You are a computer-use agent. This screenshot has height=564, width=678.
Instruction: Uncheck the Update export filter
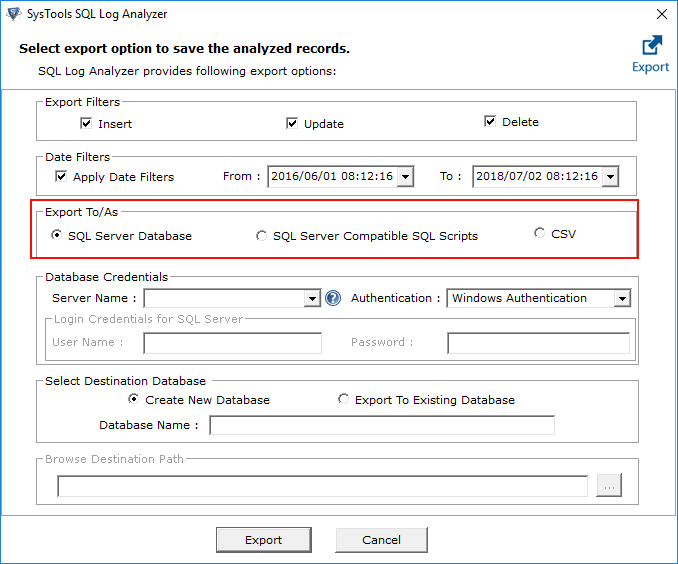(292, 124)
